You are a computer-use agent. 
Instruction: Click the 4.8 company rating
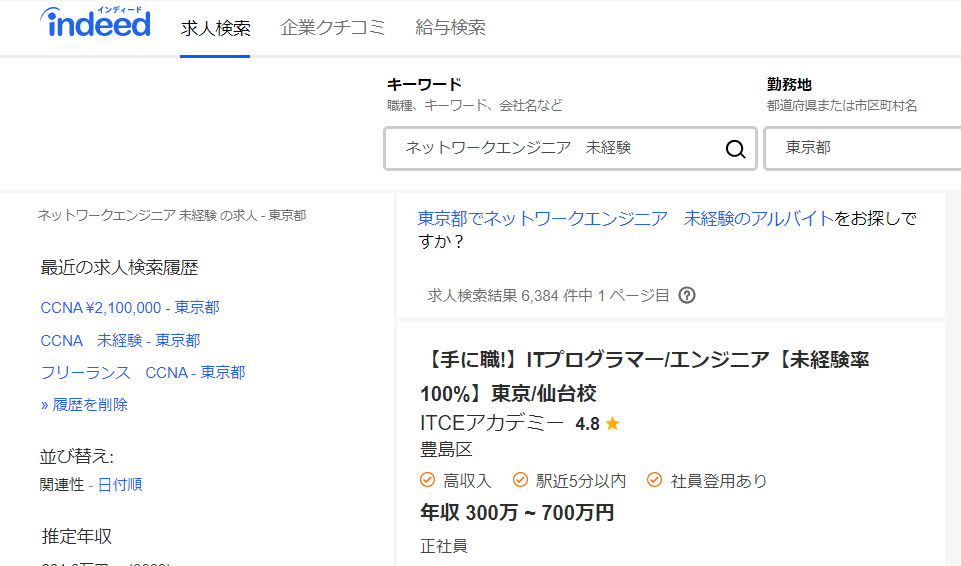[x=587, y=424]
